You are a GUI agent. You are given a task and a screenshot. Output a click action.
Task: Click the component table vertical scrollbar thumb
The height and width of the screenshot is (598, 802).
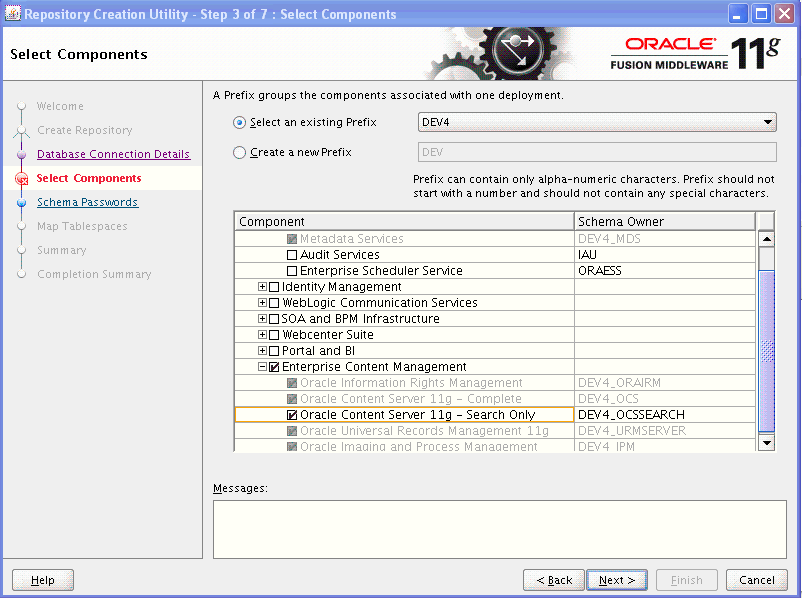point(766,351)
